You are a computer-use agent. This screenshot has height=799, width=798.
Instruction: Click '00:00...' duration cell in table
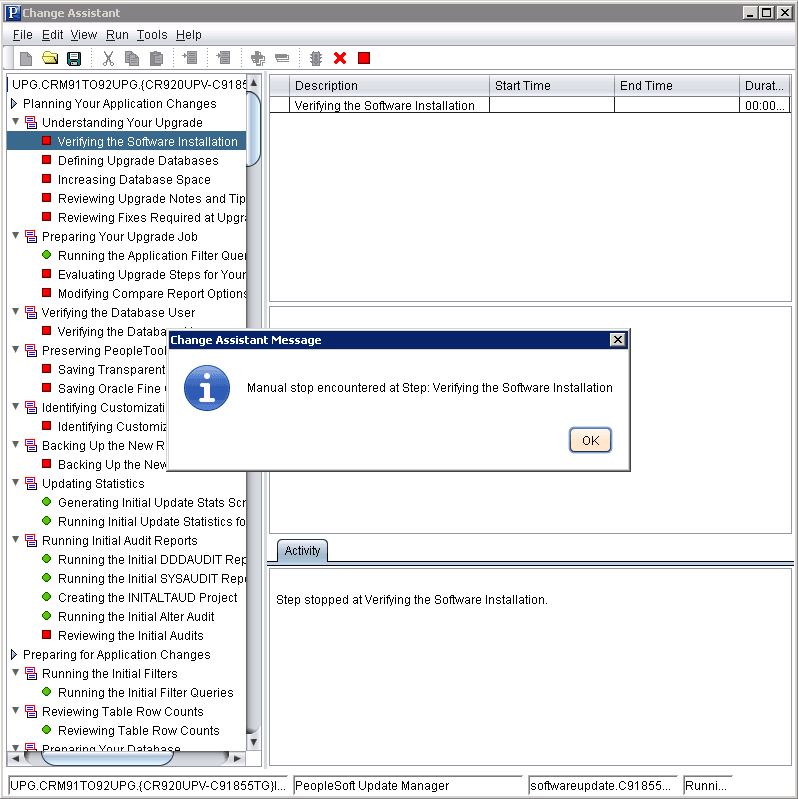[764, 105]
